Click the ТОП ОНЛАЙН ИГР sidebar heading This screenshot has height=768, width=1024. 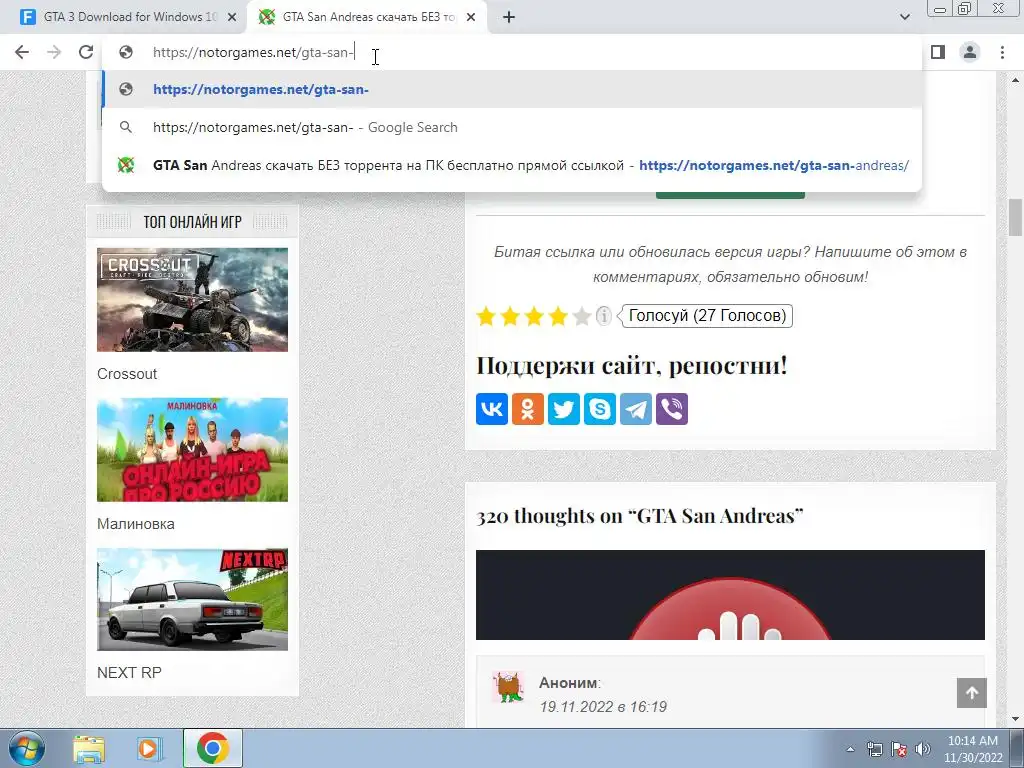pos(192,222)
